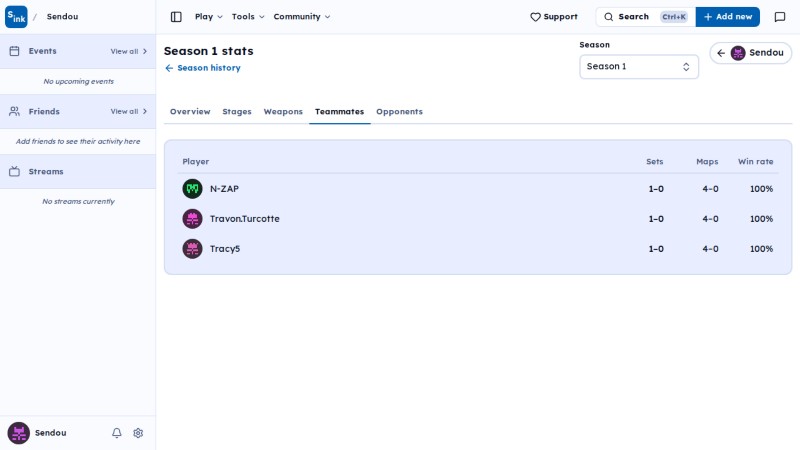
Task: Click the Support heart button
Action: [554, 17]
